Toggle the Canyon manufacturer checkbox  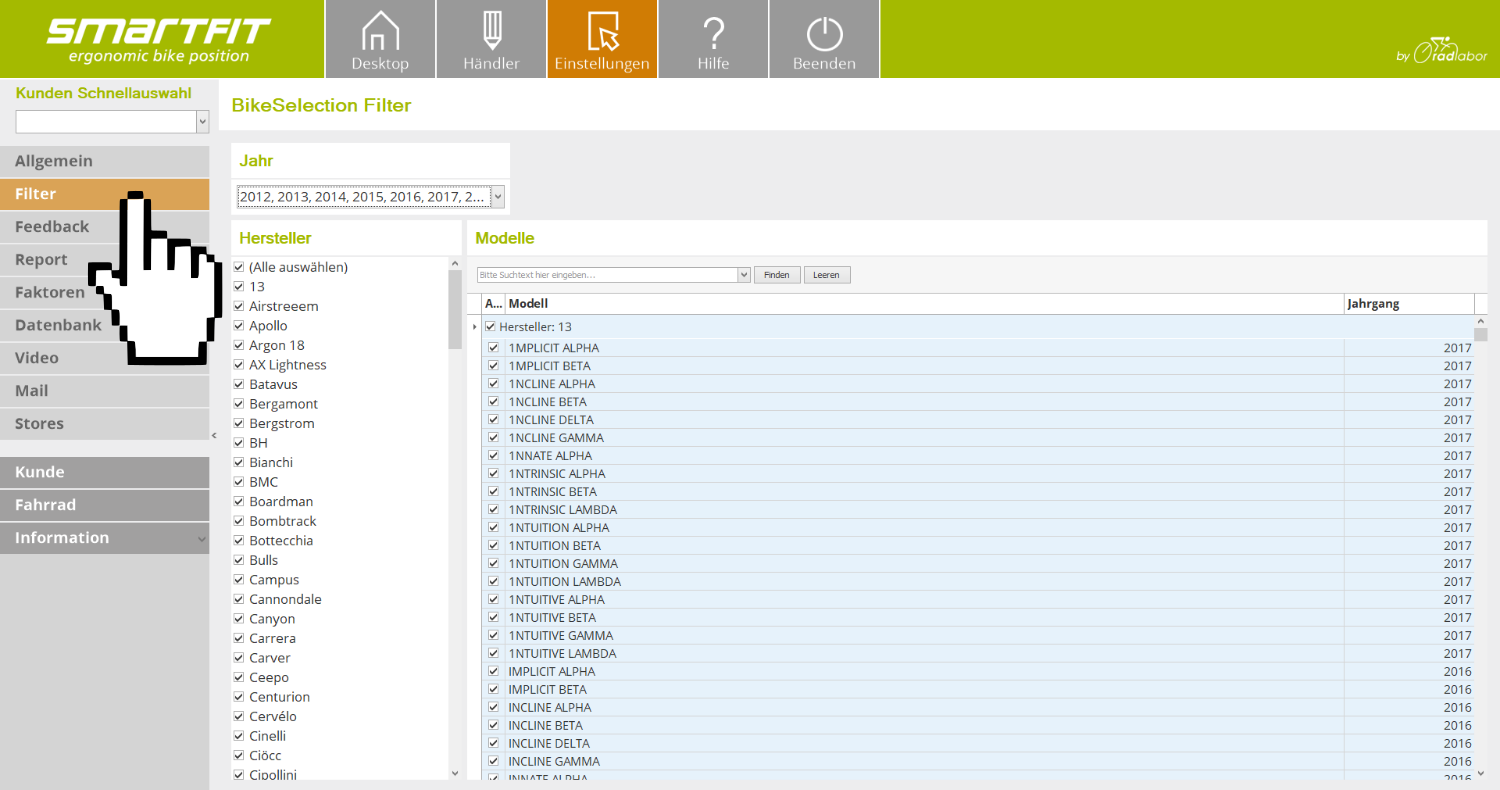pyautogui.click(x=239, y=619)
